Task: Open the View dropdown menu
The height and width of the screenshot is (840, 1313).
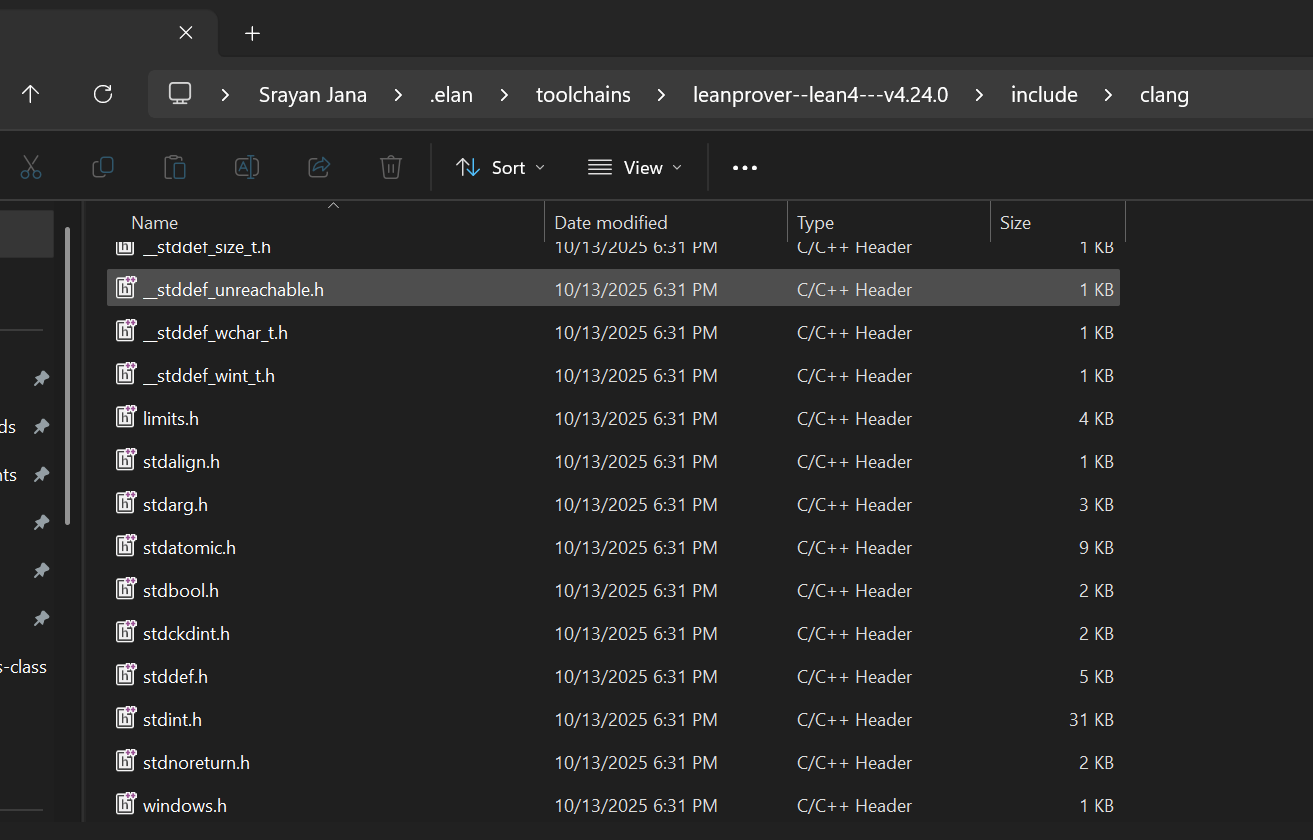Action: pyautogui.click(x=634, y=167)
